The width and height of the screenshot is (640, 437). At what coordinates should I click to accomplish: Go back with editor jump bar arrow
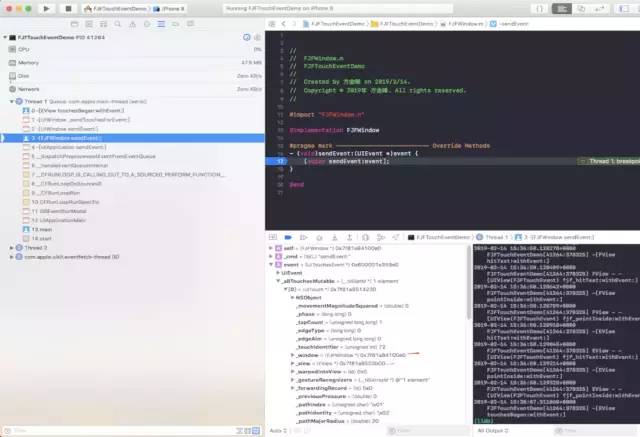click(283, 24)
